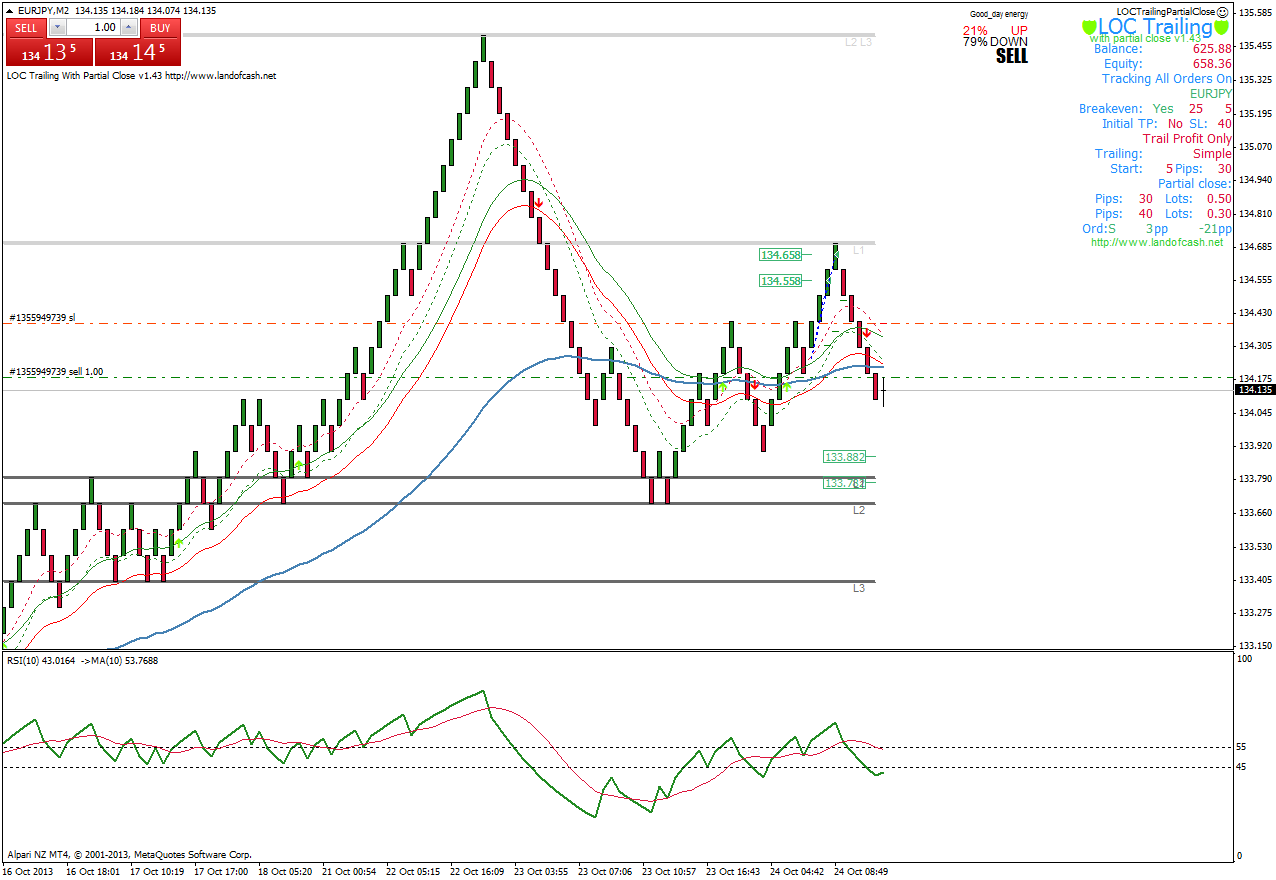Click the bold black SELL signal text

coord(1011,57)
